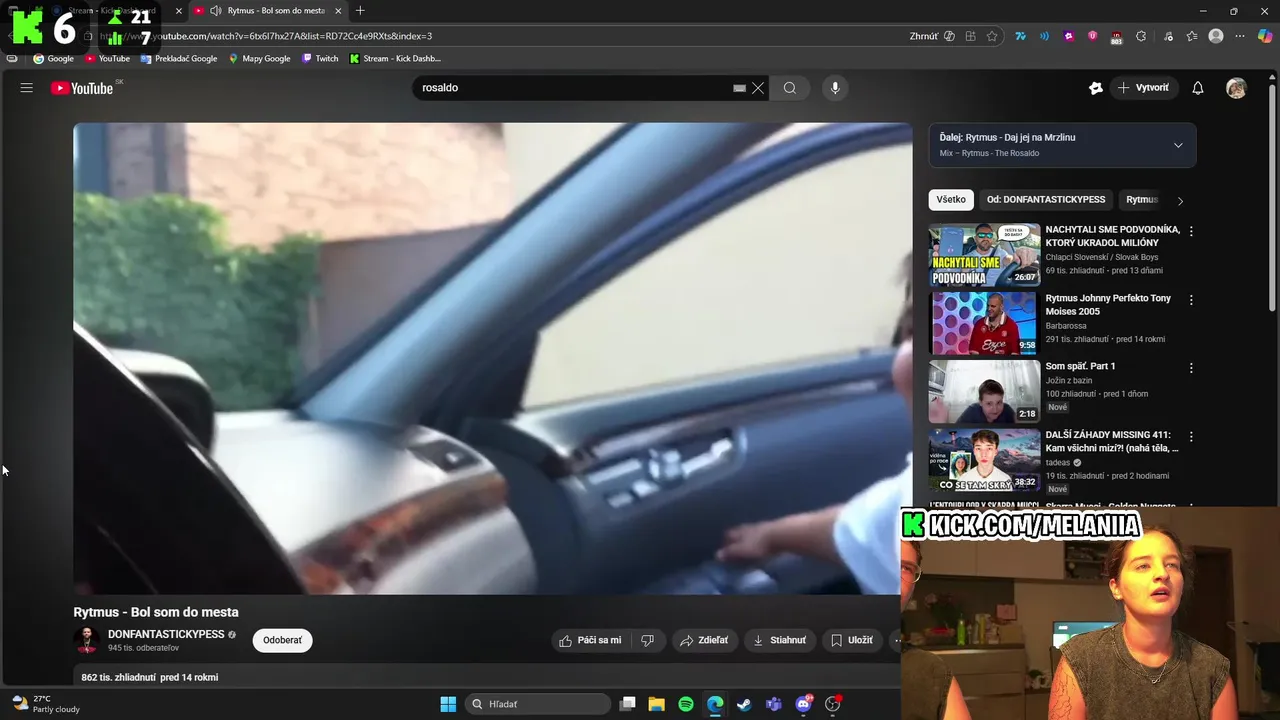The image size is (1280, 720).
Task: Dislike the video with thumbs down
Action: (647, 640)
